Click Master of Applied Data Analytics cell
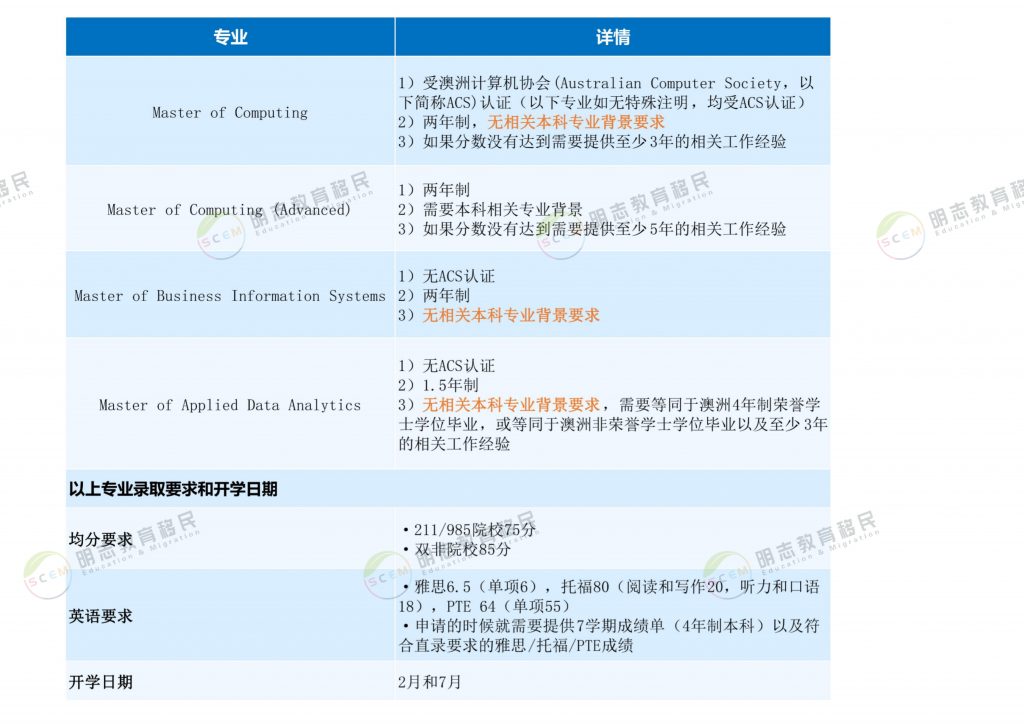The width and height of the screenshot is (1024, 724). pos(229,405)
